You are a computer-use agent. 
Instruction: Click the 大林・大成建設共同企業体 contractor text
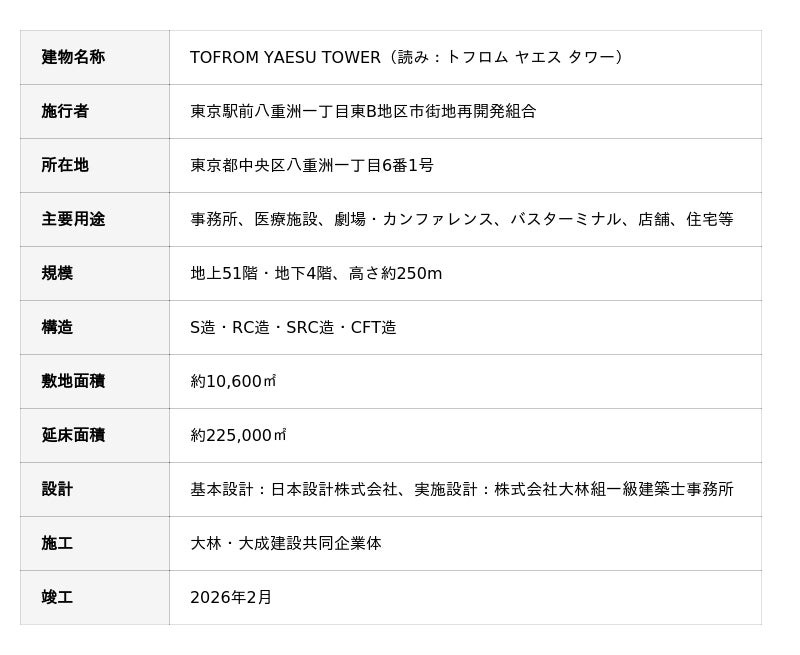tap(286, 543)
